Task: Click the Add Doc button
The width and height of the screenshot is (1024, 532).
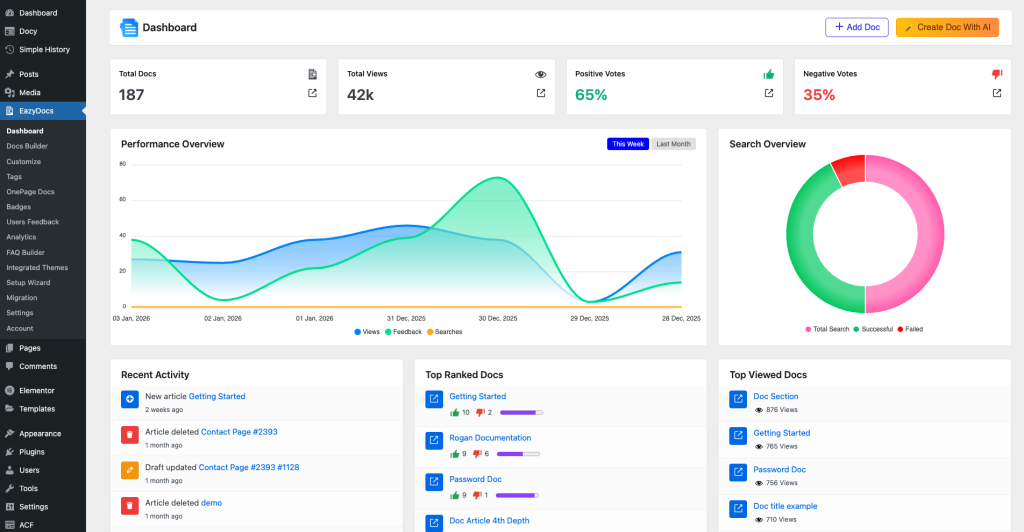Action: click(x=856, y=27)
